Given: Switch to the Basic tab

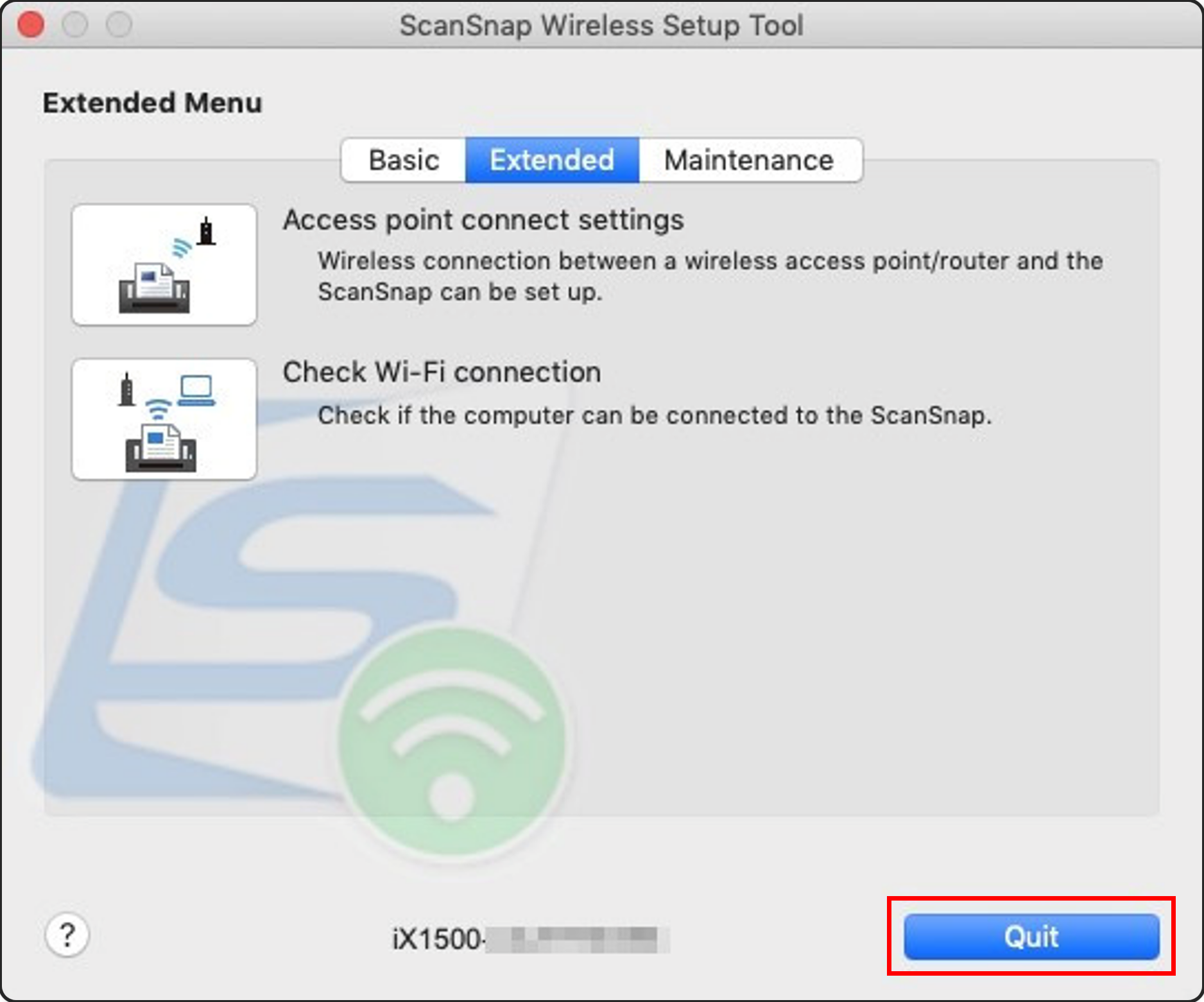Looking at the screenshot, I should pyautogui.click(x=404, y=160).
